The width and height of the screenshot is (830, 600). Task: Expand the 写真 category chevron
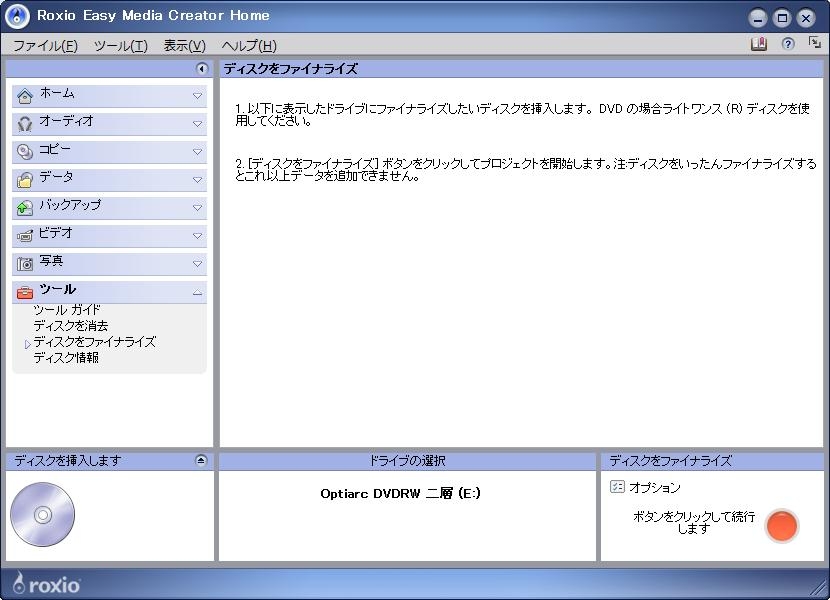(x=197, y=264)
